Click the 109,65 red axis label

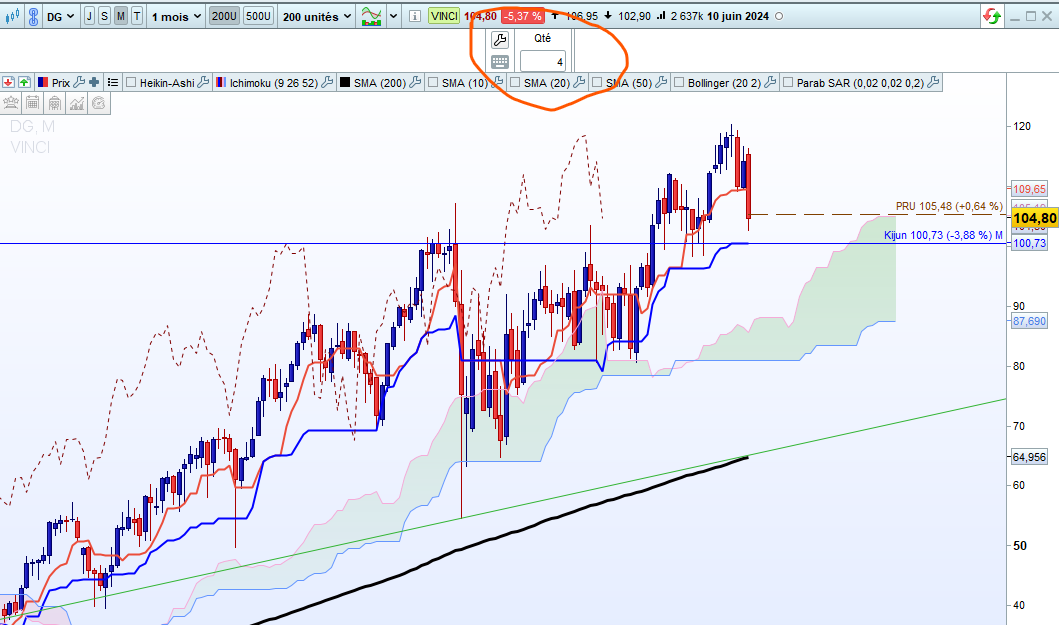1029,189
